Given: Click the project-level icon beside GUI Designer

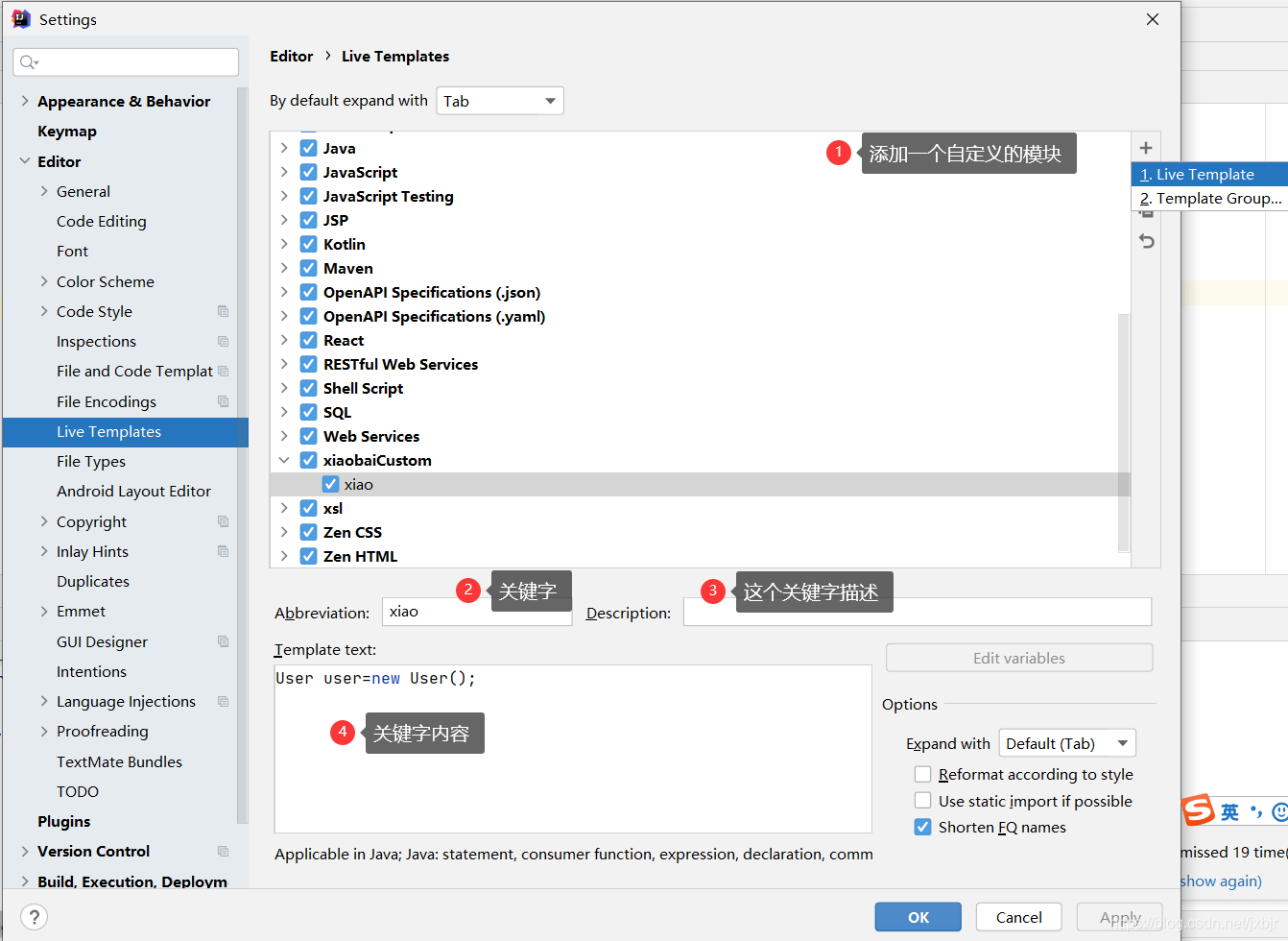Looking at the screenshot, I should point(223,641).
